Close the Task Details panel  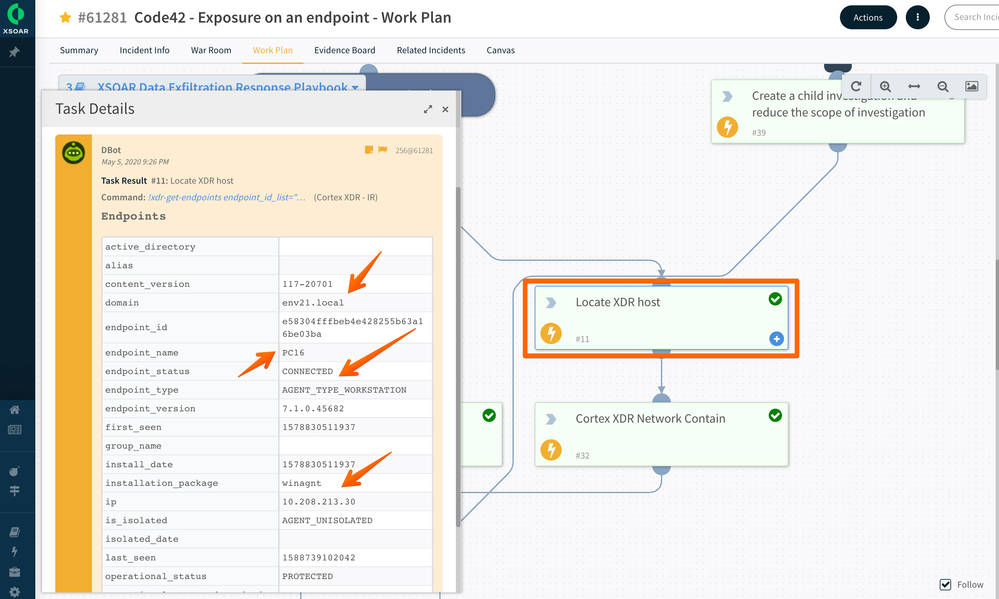[x=446, y=109]
